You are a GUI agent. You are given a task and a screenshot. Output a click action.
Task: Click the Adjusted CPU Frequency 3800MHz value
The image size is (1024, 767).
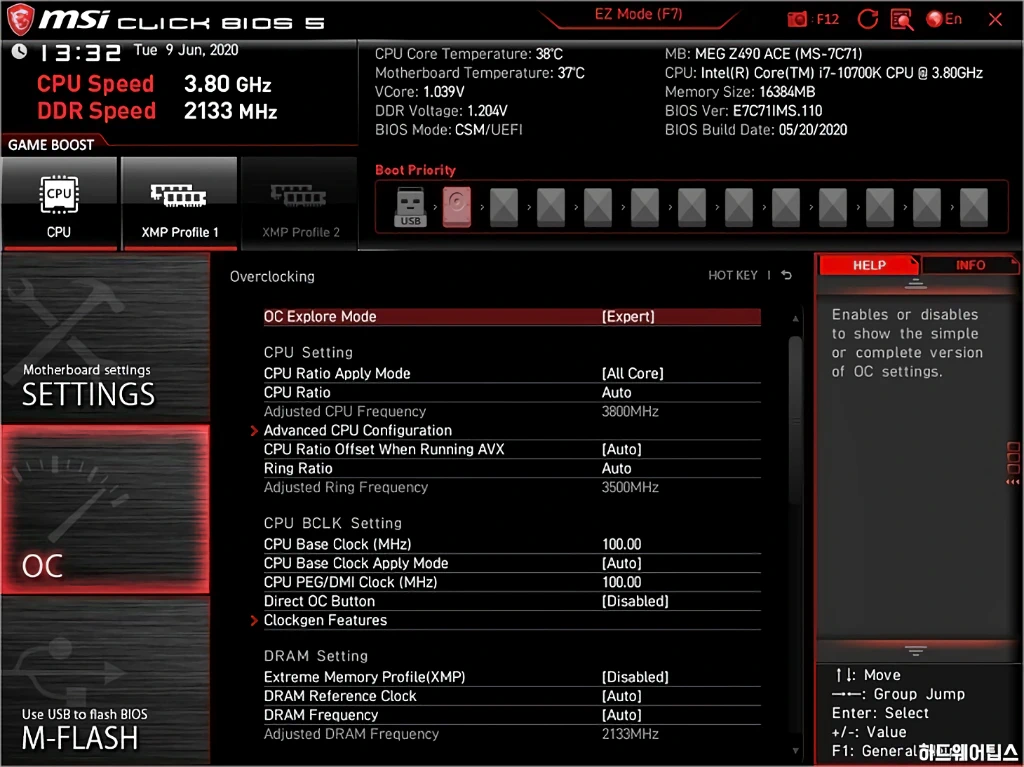[630, 412]
